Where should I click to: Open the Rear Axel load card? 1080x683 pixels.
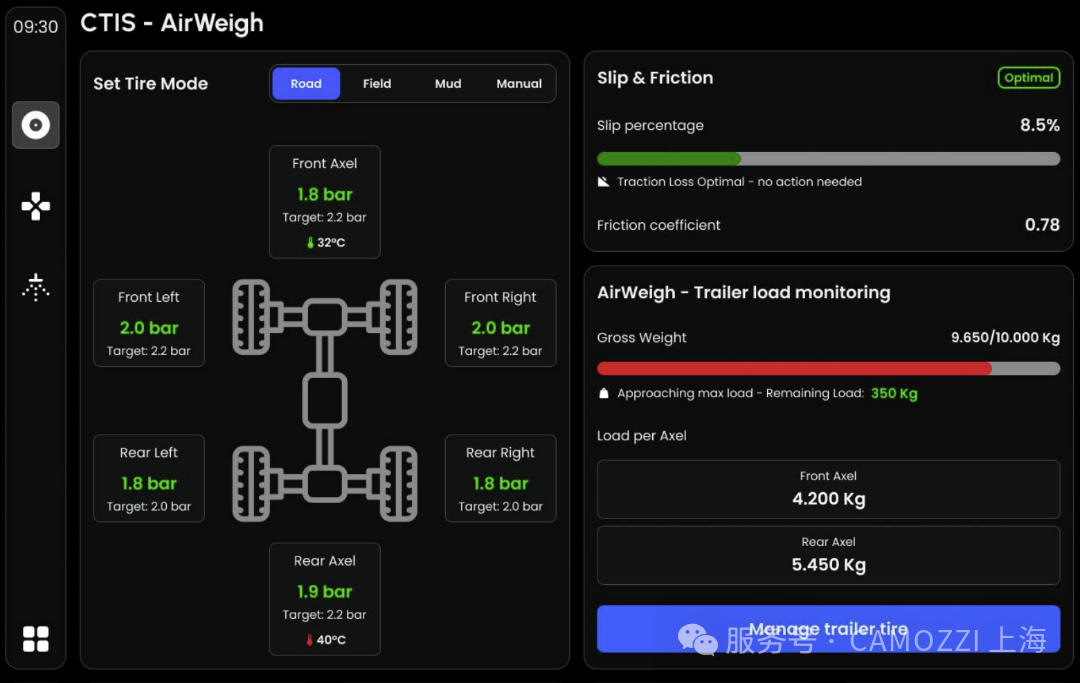(828, 555)
